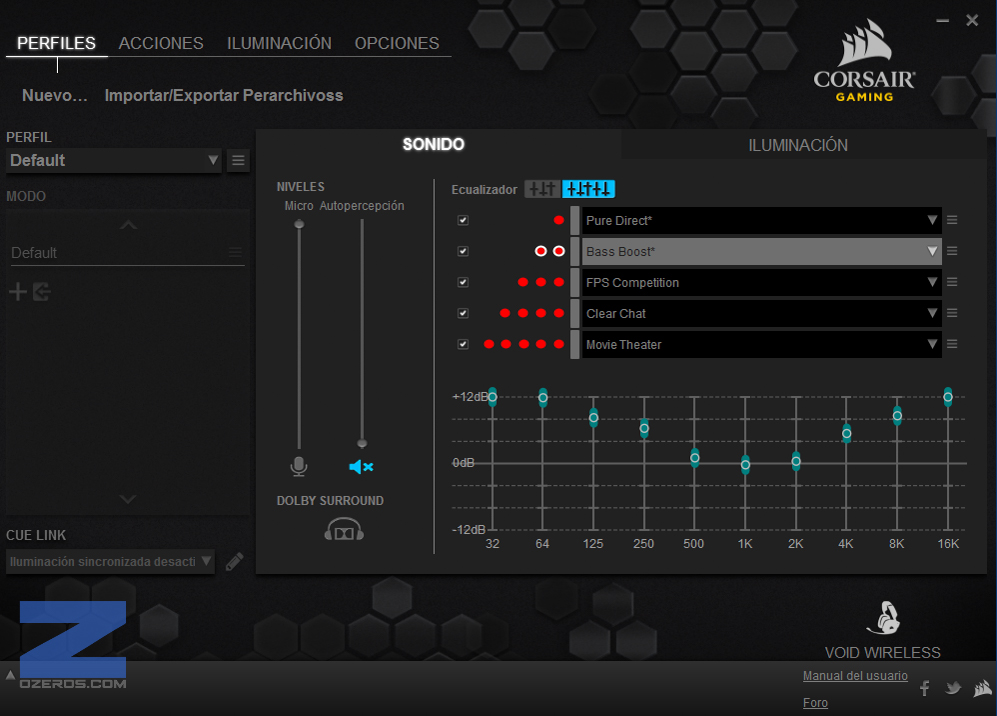This screenshot has height=716, width=997.
Task: Click Nuevo... to create a profile
Action: point(55,95)
